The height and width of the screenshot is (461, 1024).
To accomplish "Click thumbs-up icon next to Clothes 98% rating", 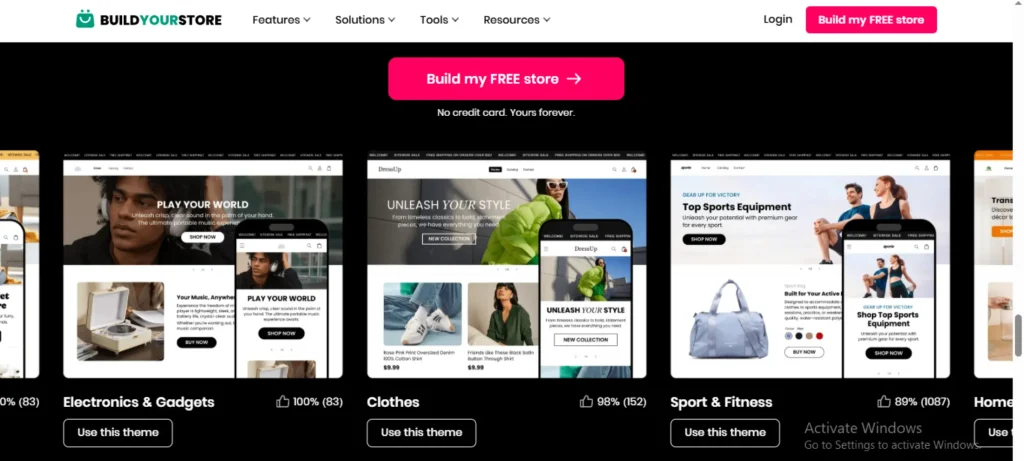I will [586, 402].
